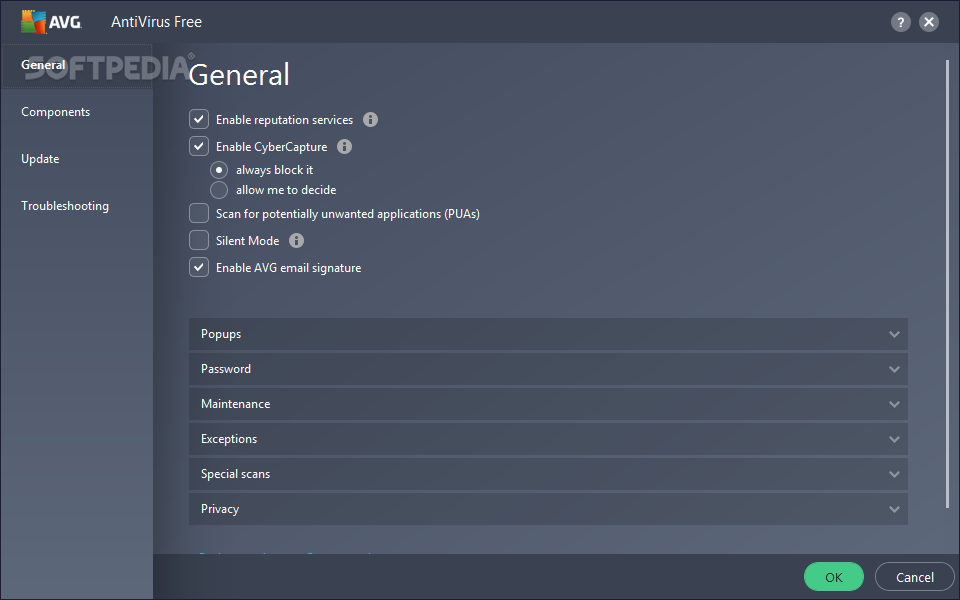This screenshot has width=960, height=600.
Task: Go to the Update settings tab
Action: pyautogui.click(x=77, y=159)
